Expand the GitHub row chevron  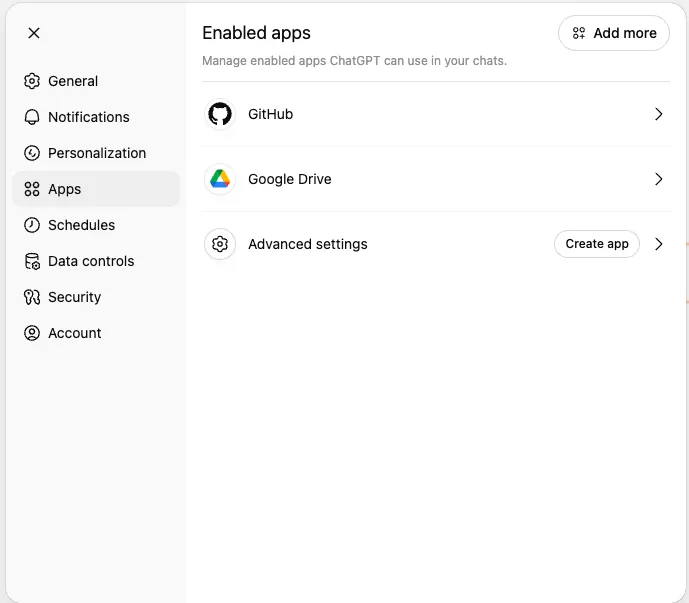658,114
